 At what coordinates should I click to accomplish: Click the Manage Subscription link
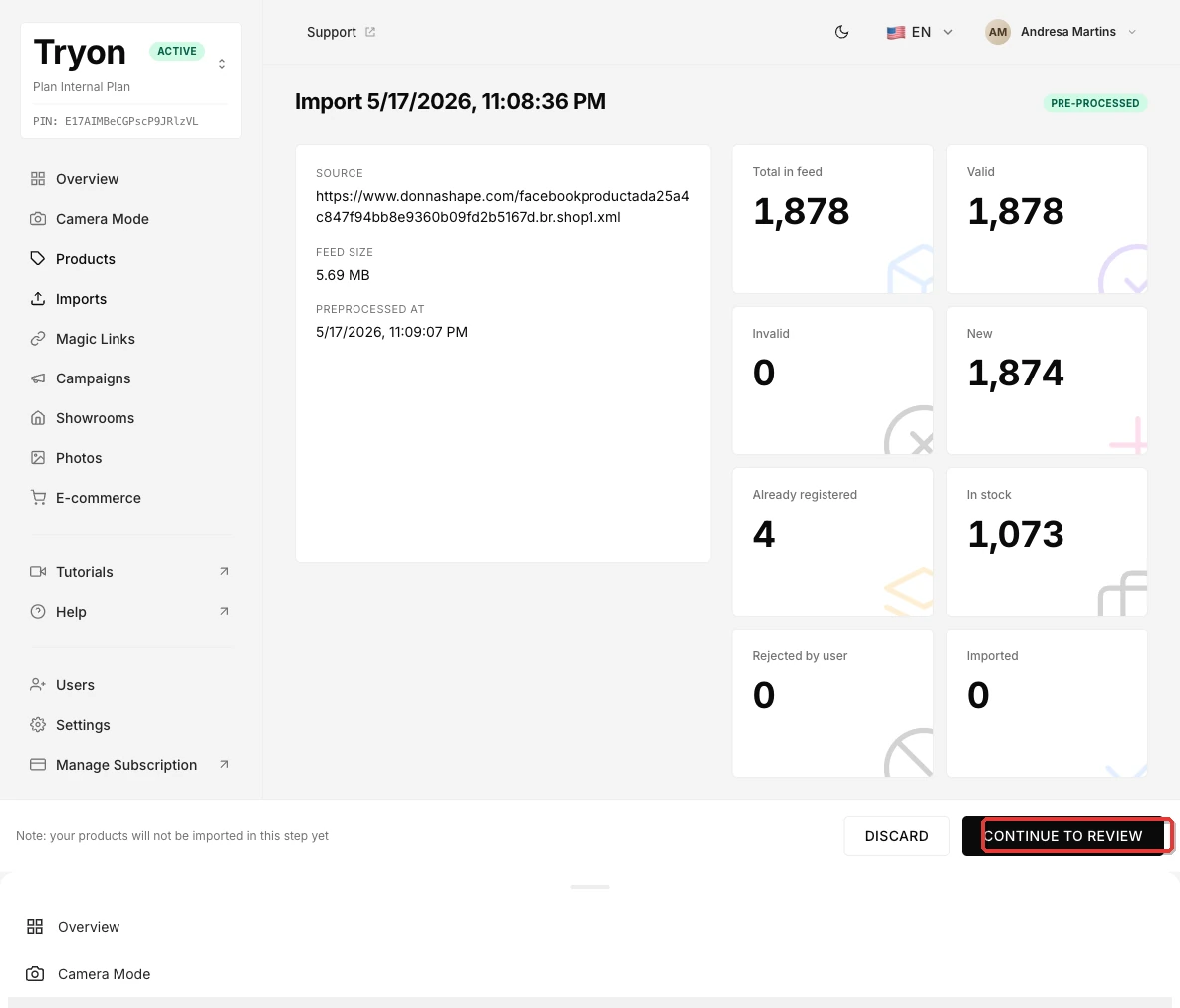(126, 765)
